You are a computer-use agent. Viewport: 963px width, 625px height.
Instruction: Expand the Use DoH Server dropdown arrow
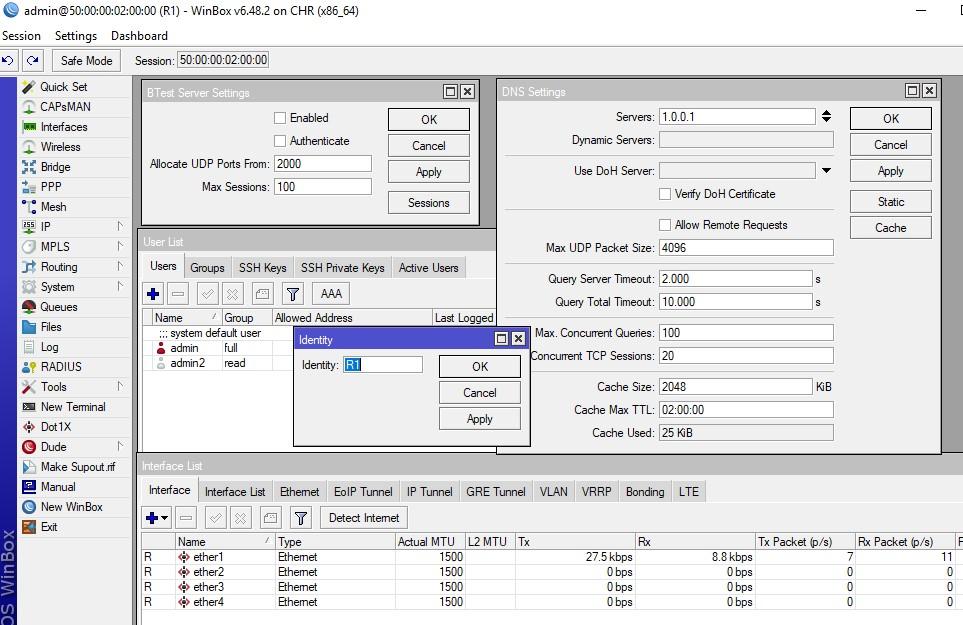pyautogui.click(x=826, y=171)
